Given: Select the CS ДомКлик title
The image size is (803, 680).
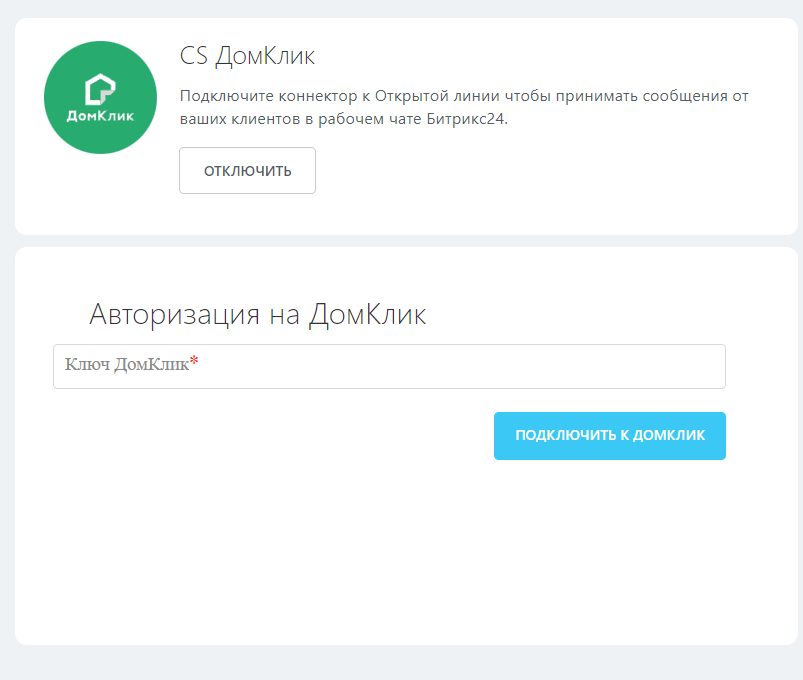Looking at the screenshot, I should (x=247, y=55).
